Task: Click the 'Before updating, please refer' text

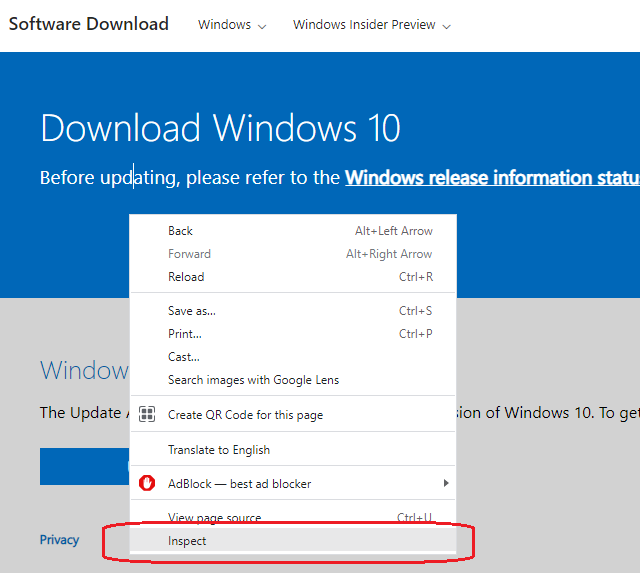Action: pos(190,178)
